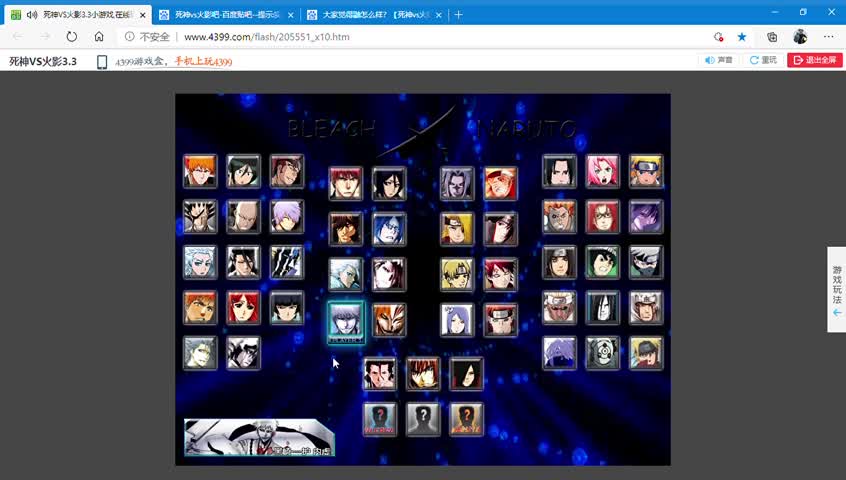The width and height of the screenshot is (846, 480).
Task: Open browser collections icon
Action: tap(772, 37)
